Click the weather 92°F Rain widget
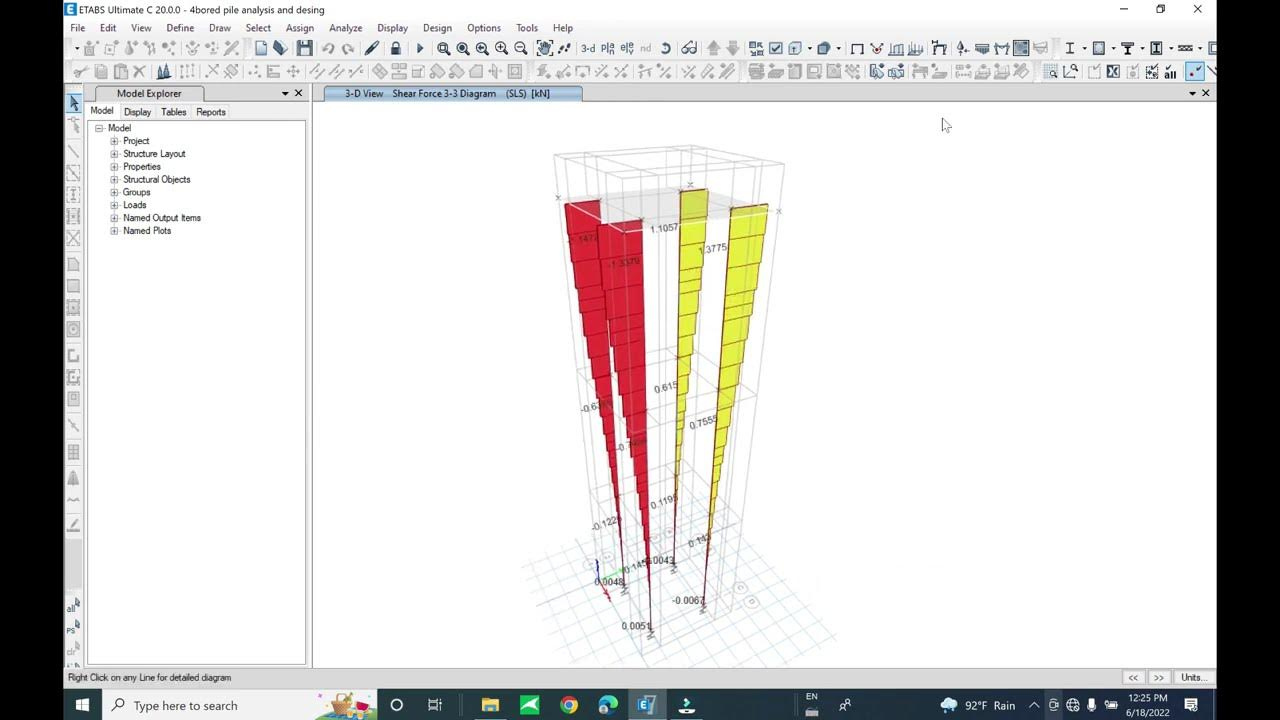 [977, 705]
